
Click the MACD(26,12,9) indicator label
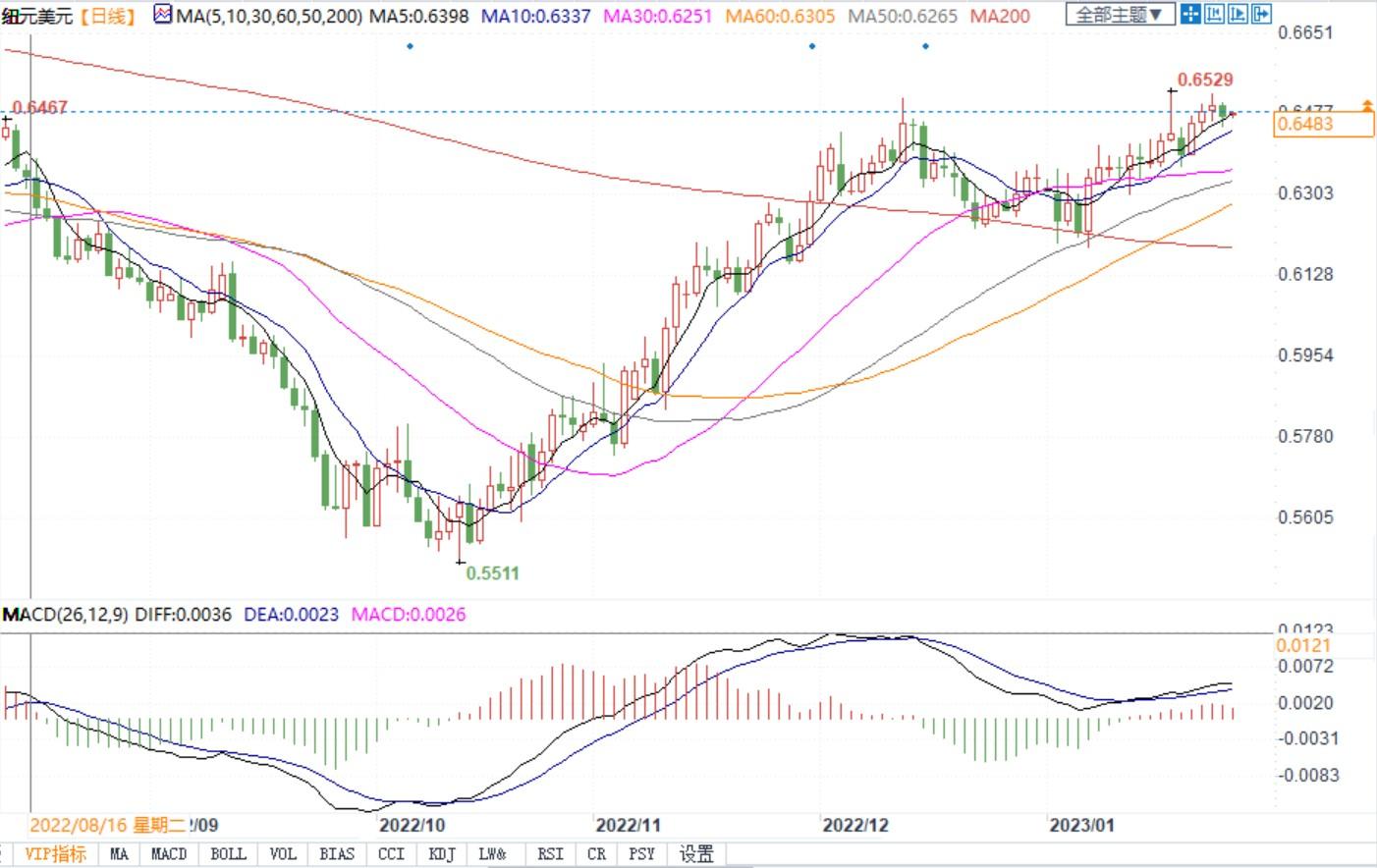click(65, 615)
